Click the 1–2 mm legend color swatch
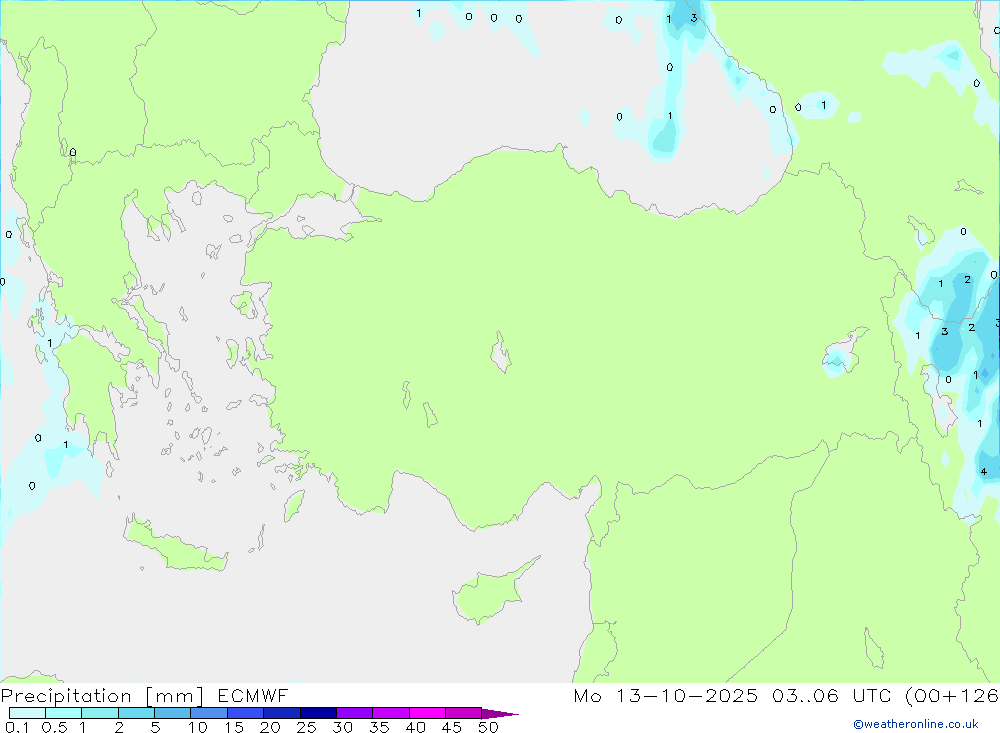Viewport: 1000px width, 733px height. pyautogui.click(x=100, y=713)
